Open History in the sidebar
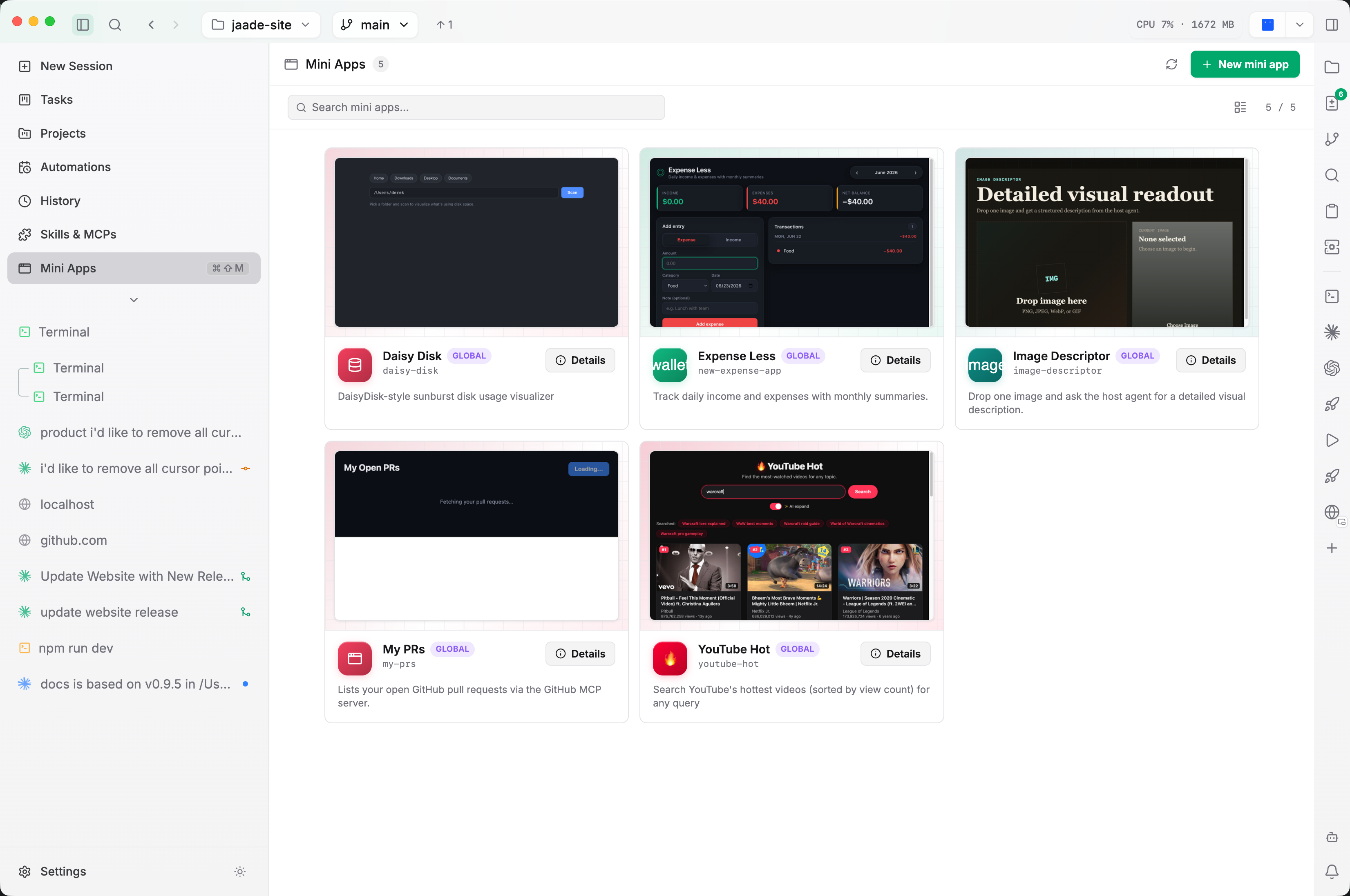Image resolution: width=1350 pixels, height=896 pixels. 134,201
